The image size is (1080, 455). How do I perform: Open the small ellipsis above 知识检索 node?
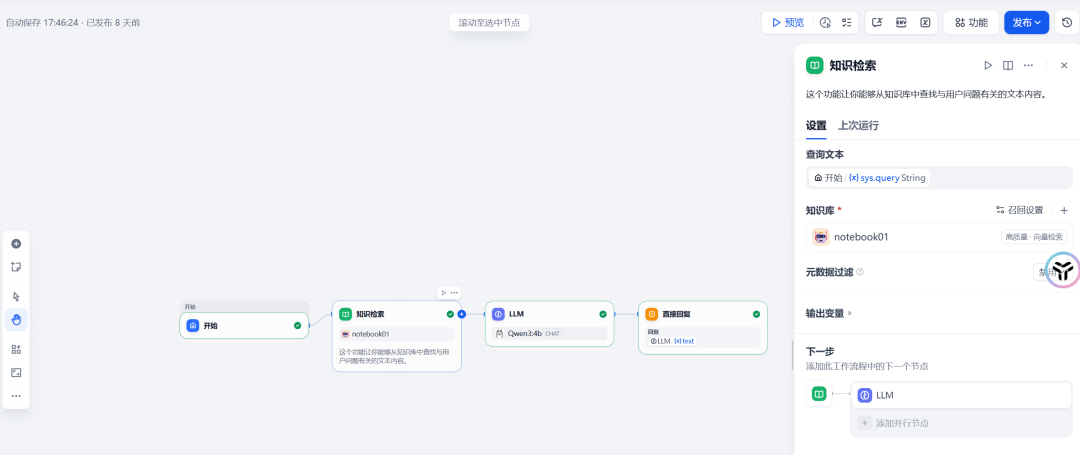coord(454,293)
